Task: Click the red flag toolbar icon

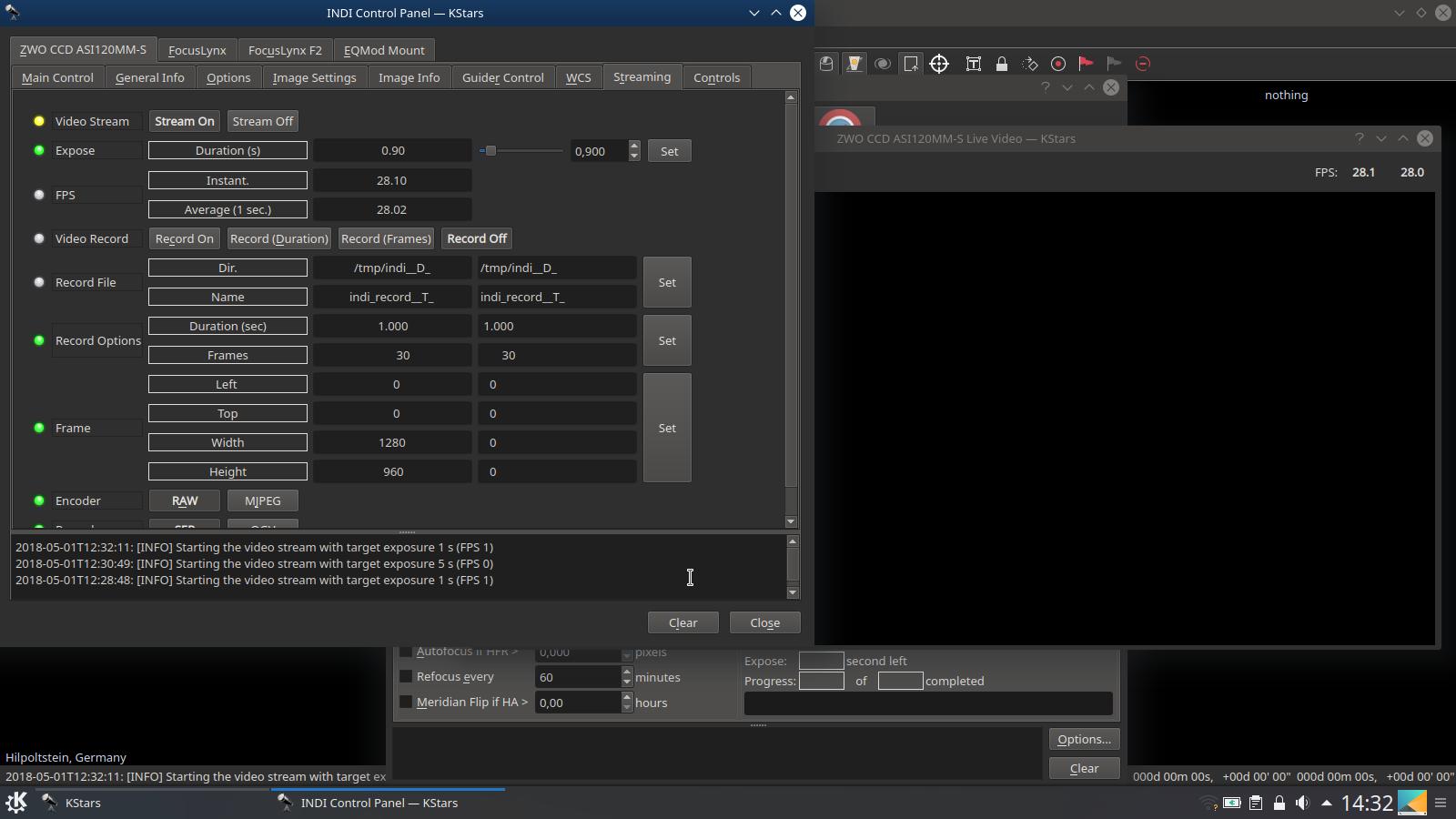Action: coord(1086,64)
